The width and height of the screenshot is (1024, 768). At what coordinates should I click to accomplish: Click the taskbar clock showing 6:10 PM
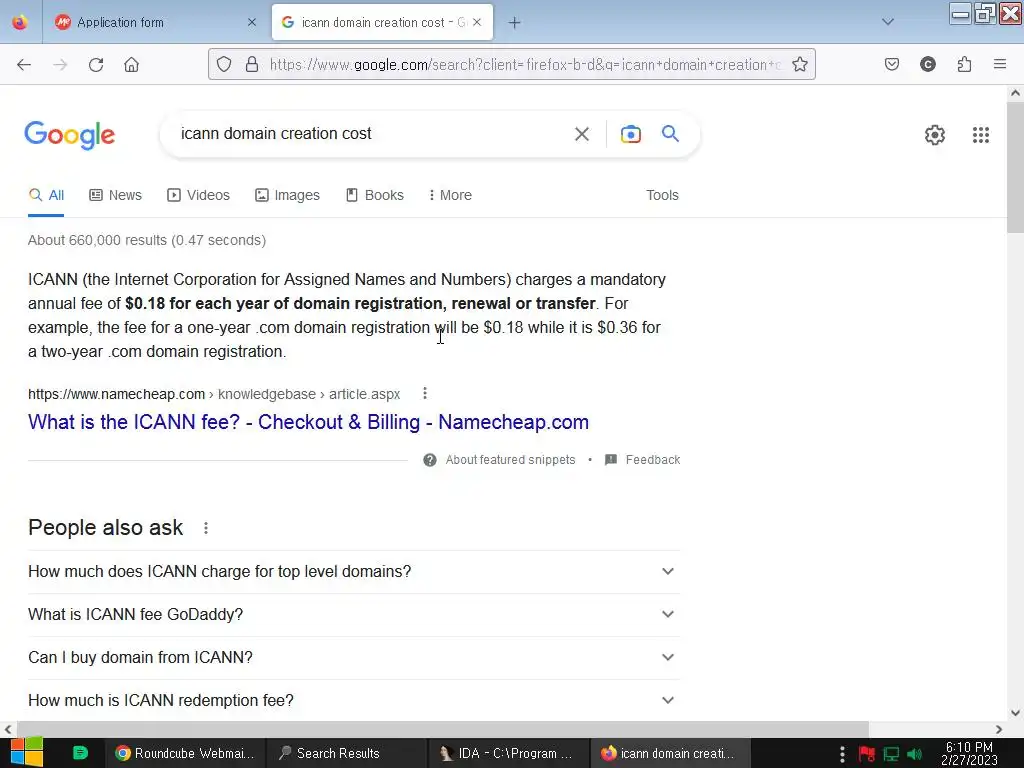[969, 754]
